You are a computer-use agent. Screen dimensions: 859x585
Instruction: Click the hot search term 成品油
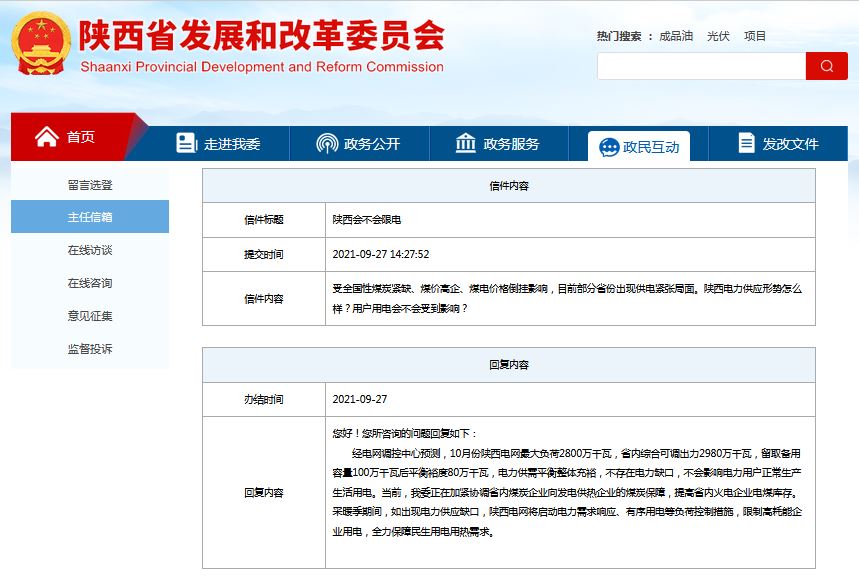click(676, 36)
